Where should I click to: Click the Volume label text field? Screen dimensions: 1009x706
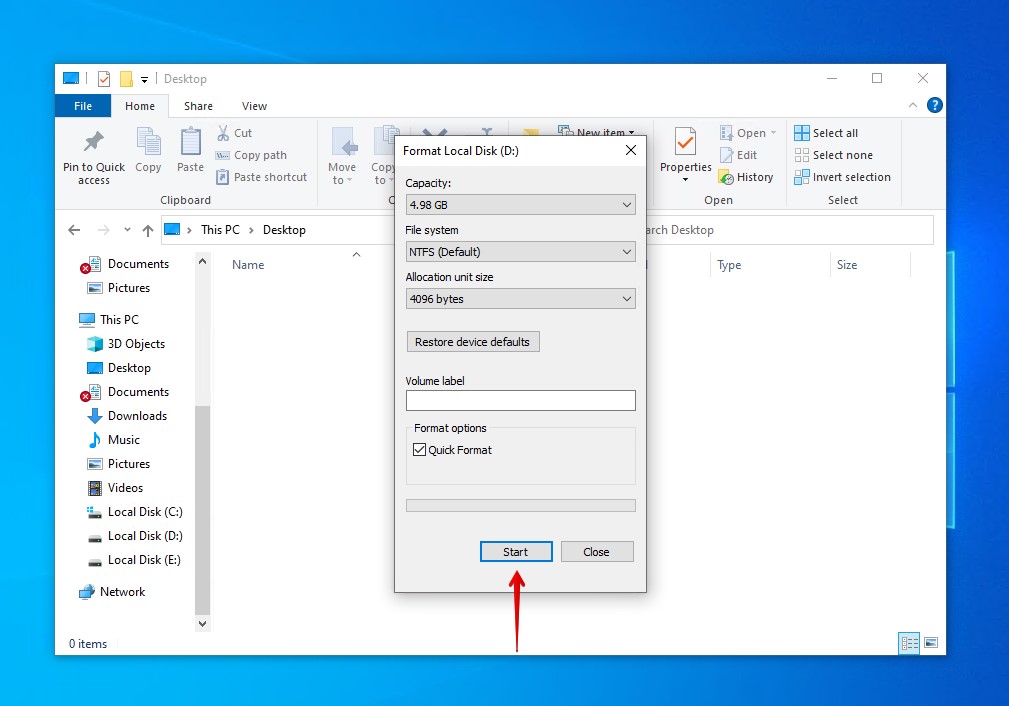(521, 400)
